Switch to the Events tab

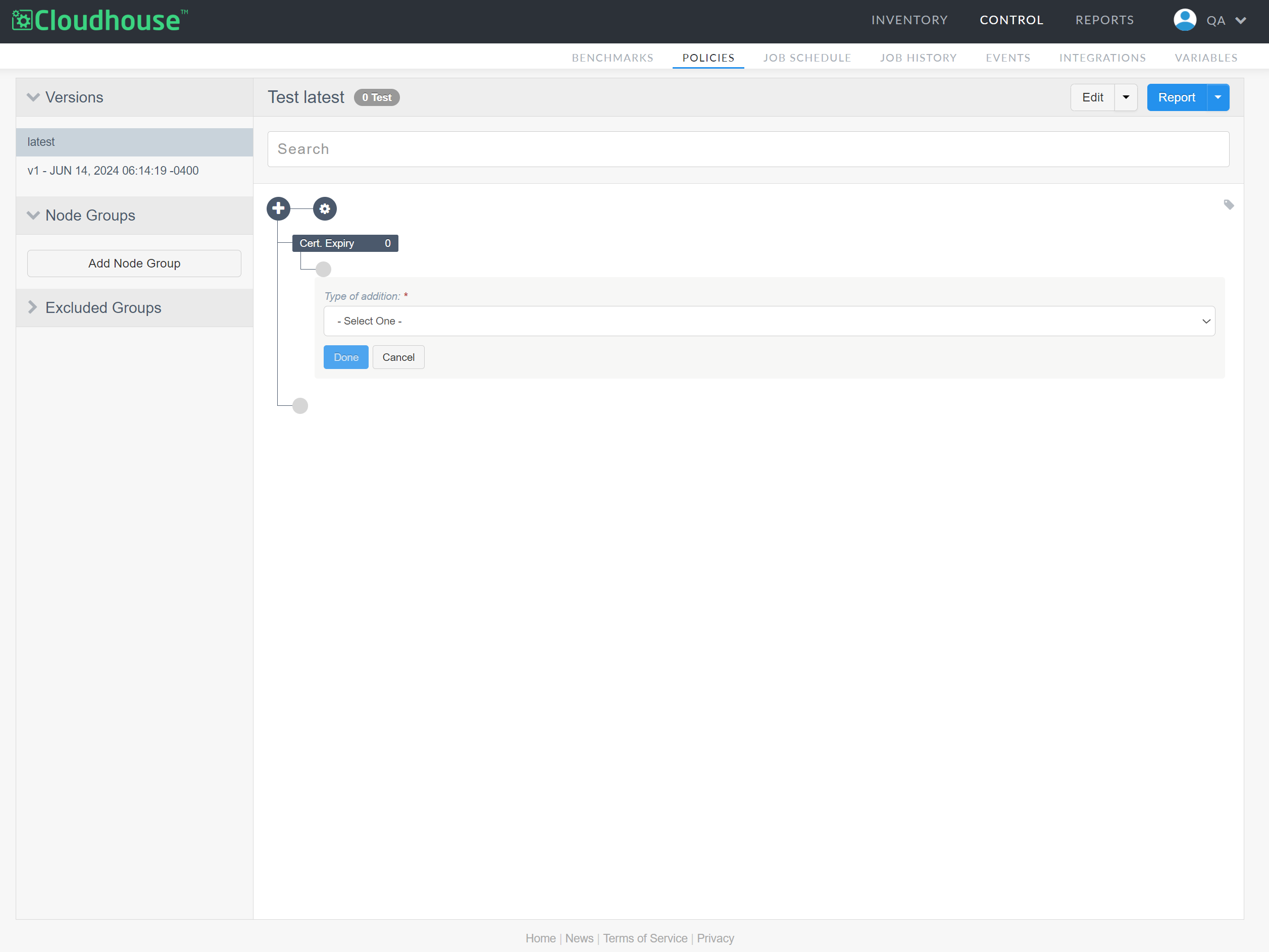pyautogui.click(x=1007, y=58)
